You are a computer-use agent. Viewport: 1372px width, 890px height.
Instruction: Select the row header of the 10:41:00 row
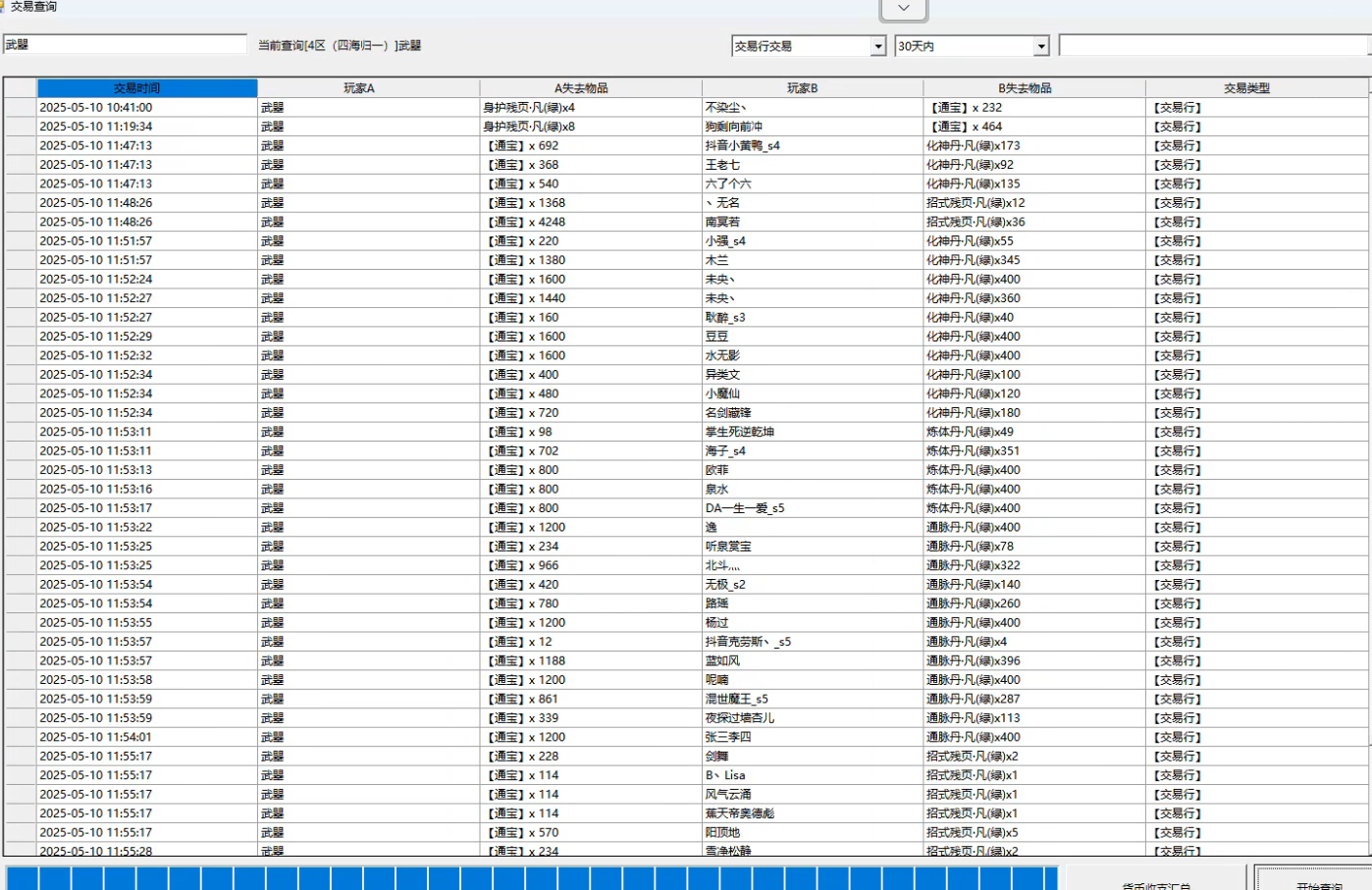(x=20, y=108)
